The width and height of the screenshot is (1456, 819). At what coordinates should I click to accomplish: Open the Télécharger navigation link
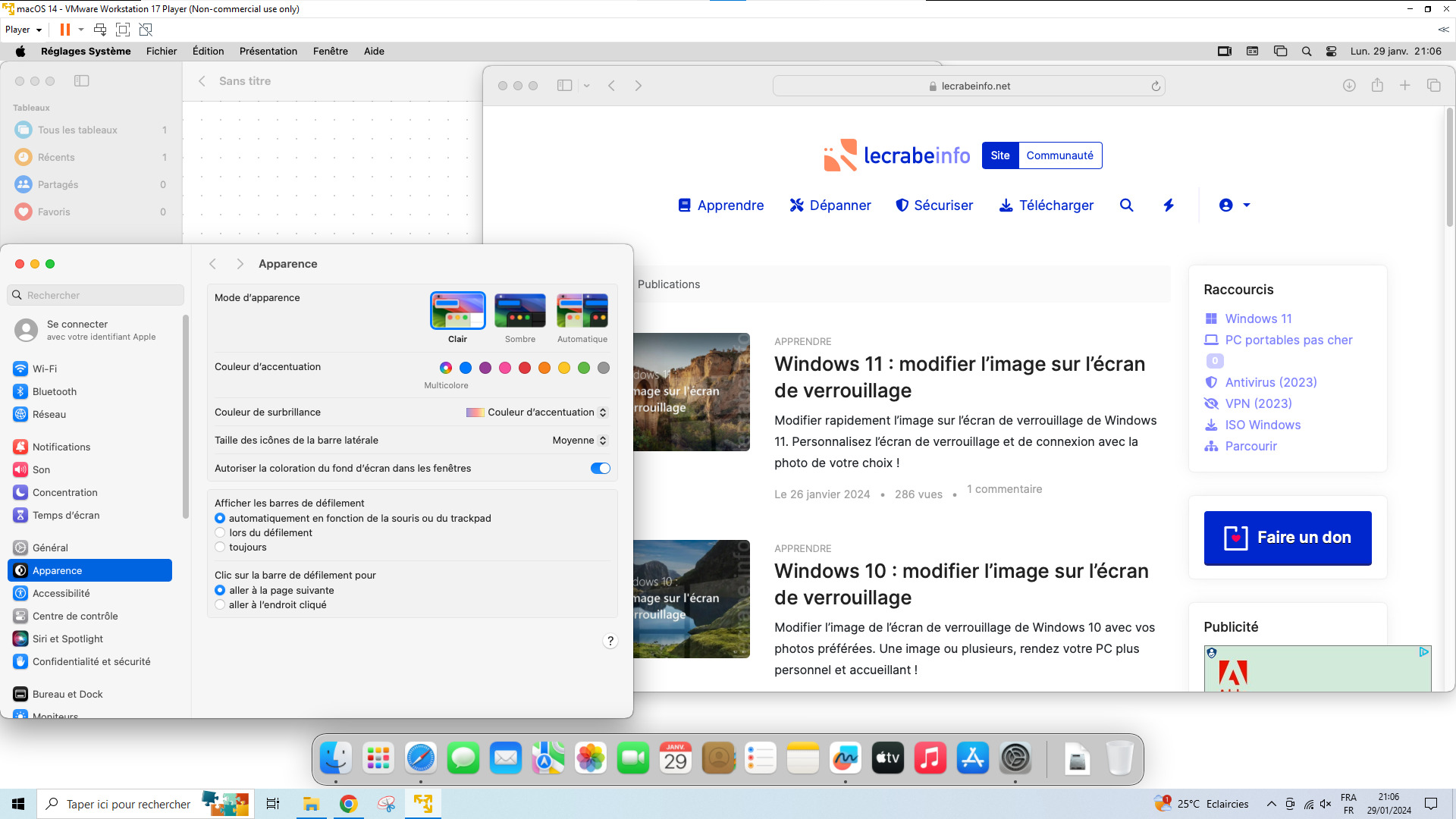(x=1046, y=206)
